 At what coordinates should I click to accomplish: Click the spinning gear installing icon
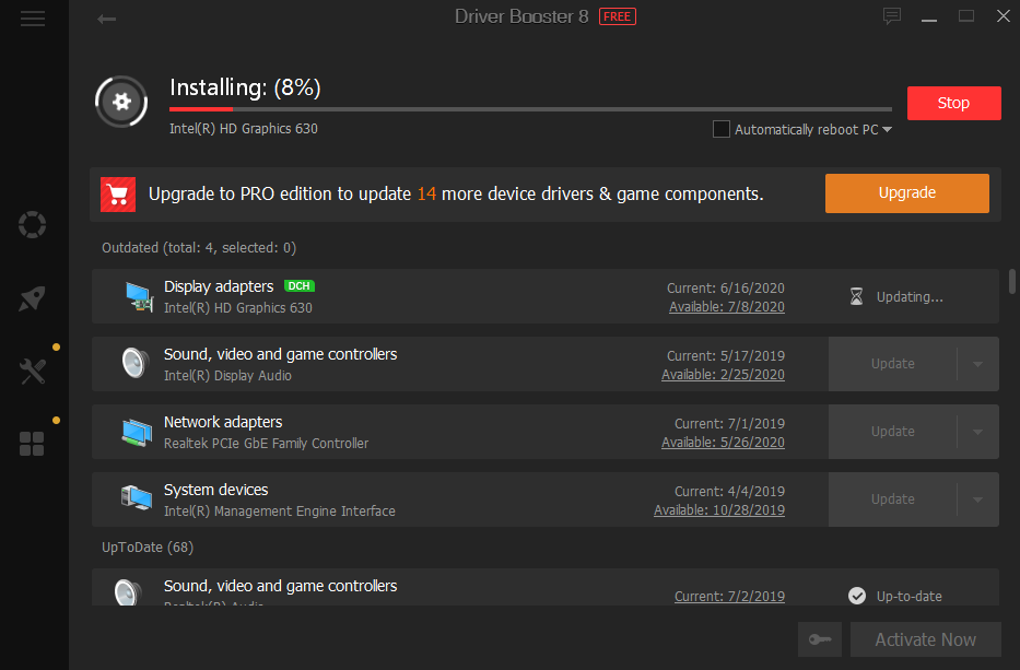(x=121, y=101)
